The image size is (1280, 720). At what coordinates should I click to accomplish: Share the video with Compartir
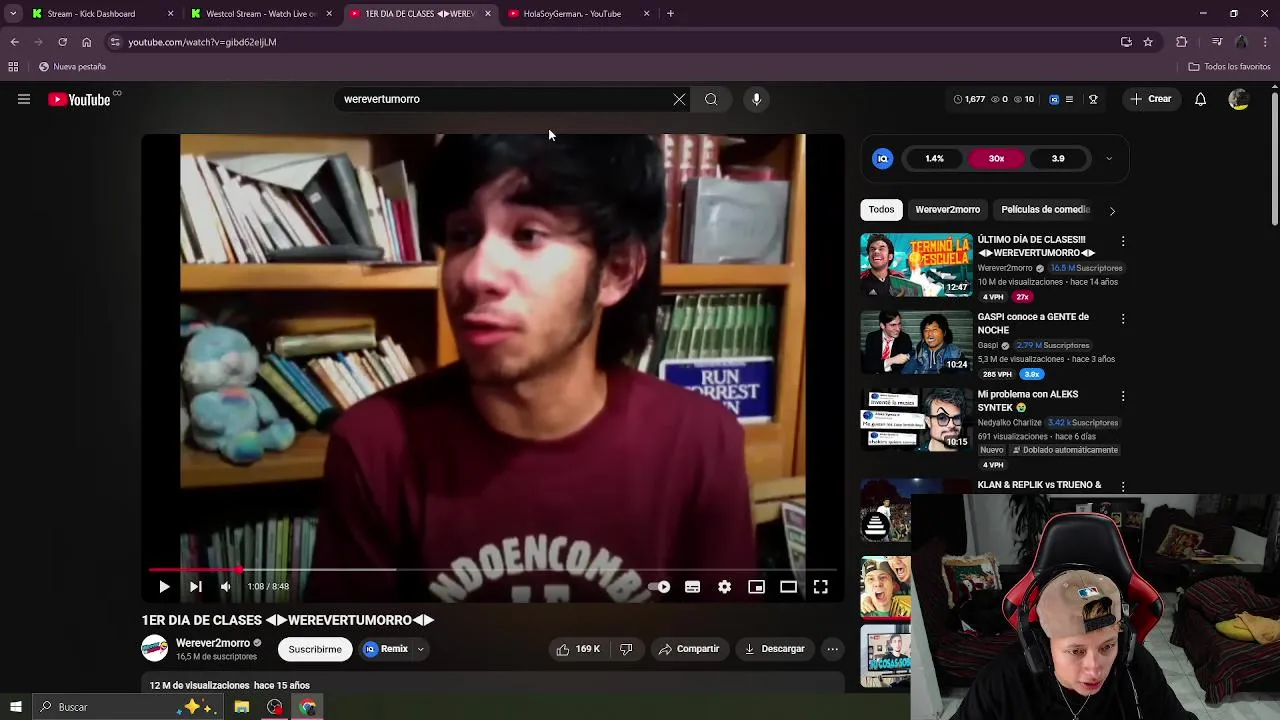point(689,649)
